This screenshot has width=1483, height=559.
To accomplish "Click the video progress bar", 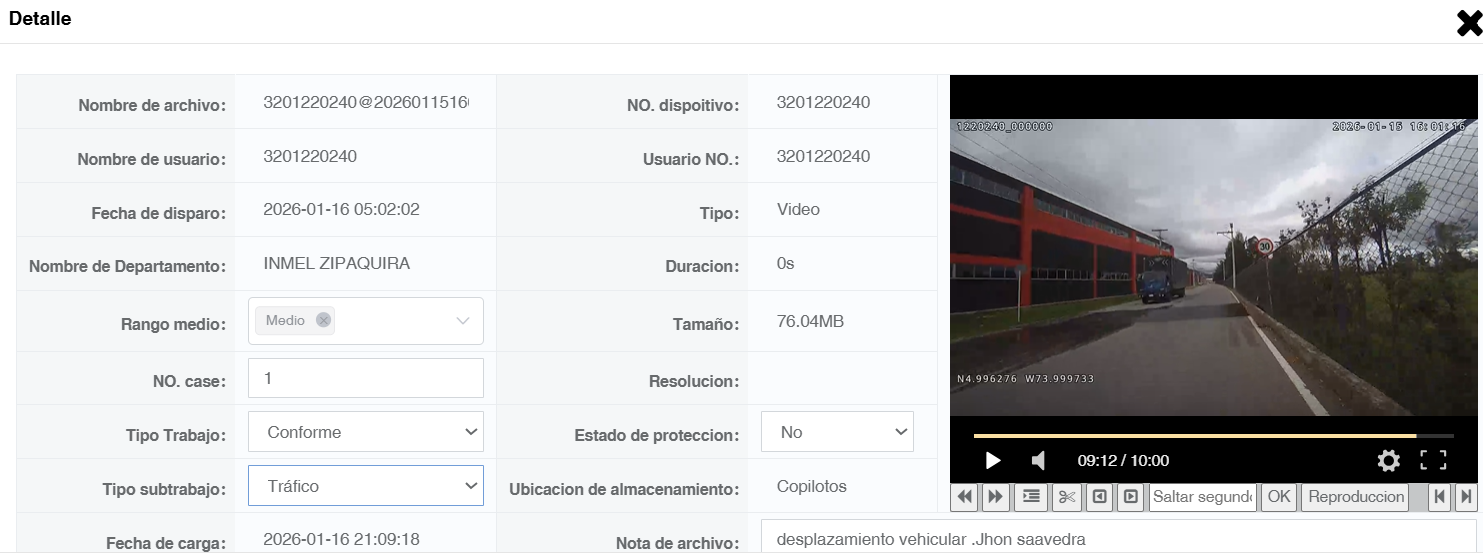I will coord(1213,436).
